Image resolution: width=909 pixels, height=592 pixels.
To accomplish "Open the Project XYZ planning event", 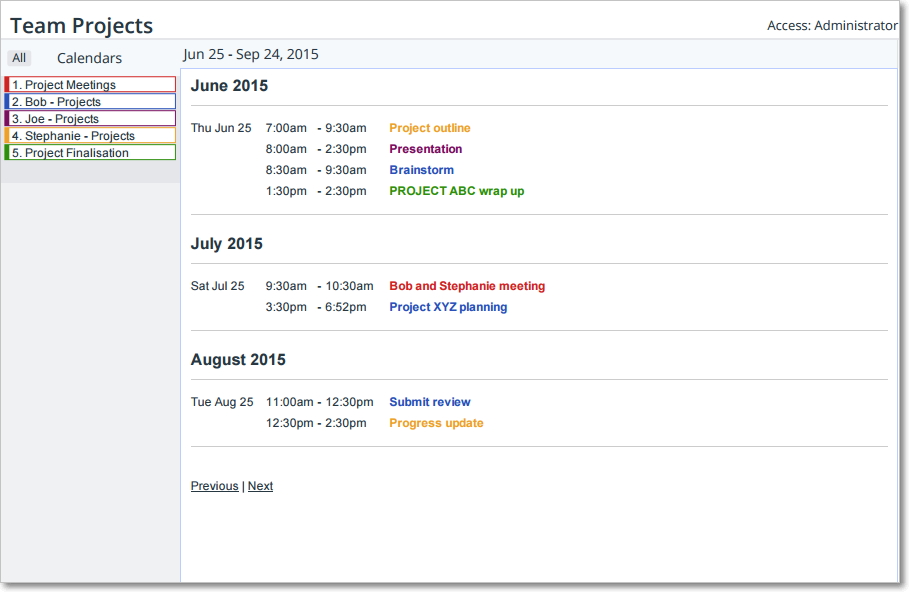I will click(x=448, y=307).
